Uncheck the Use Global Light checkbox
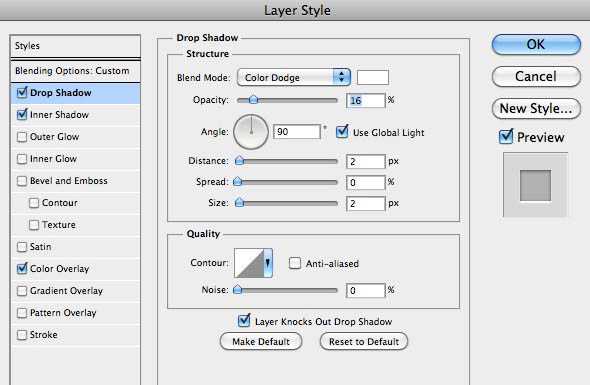This screenshot has width=590, height=385. (342, 132)
